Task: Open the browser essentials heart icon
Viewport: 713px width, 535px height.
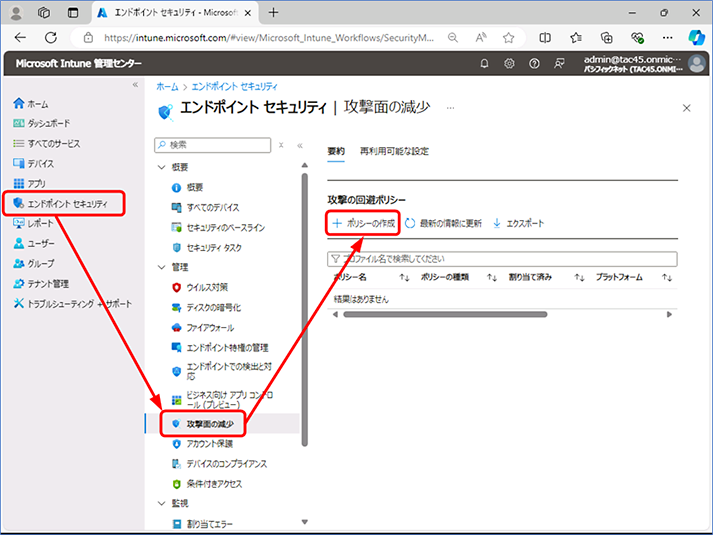Action: point(638,38)
